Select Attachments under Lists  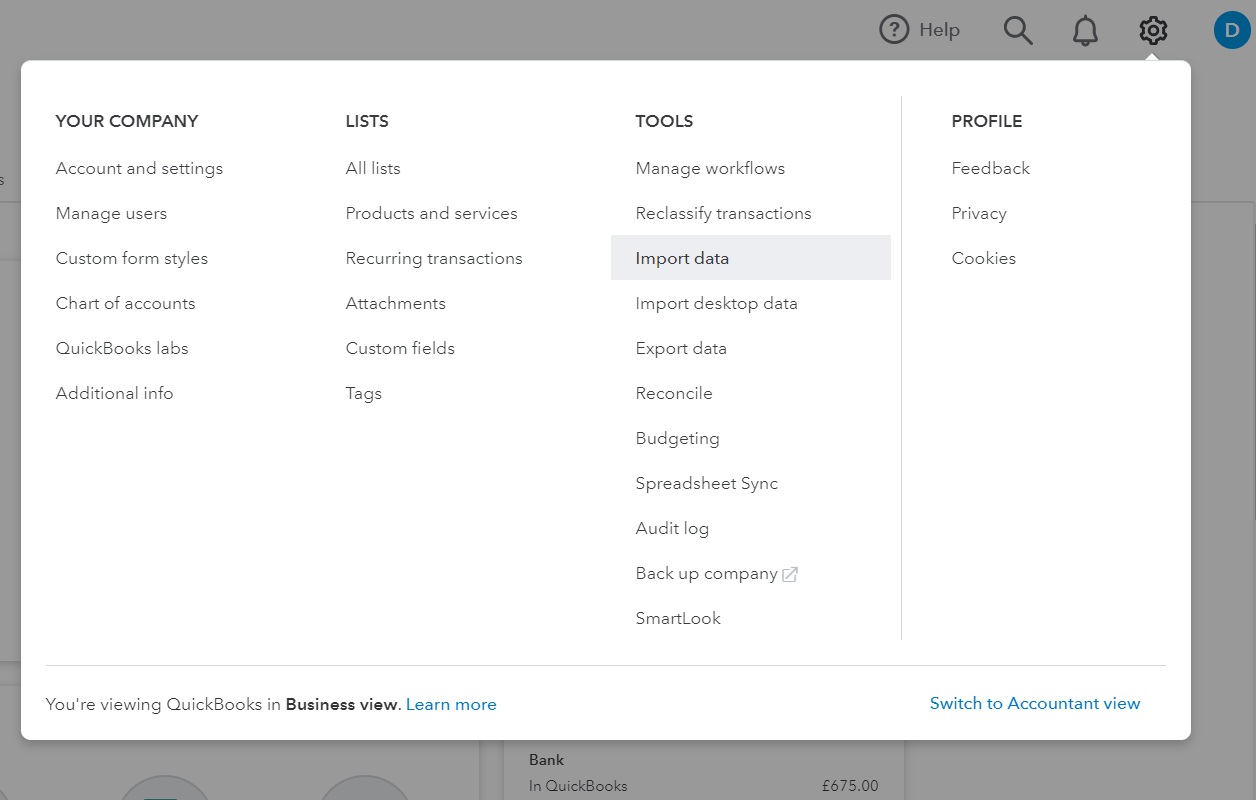point(395,303)
